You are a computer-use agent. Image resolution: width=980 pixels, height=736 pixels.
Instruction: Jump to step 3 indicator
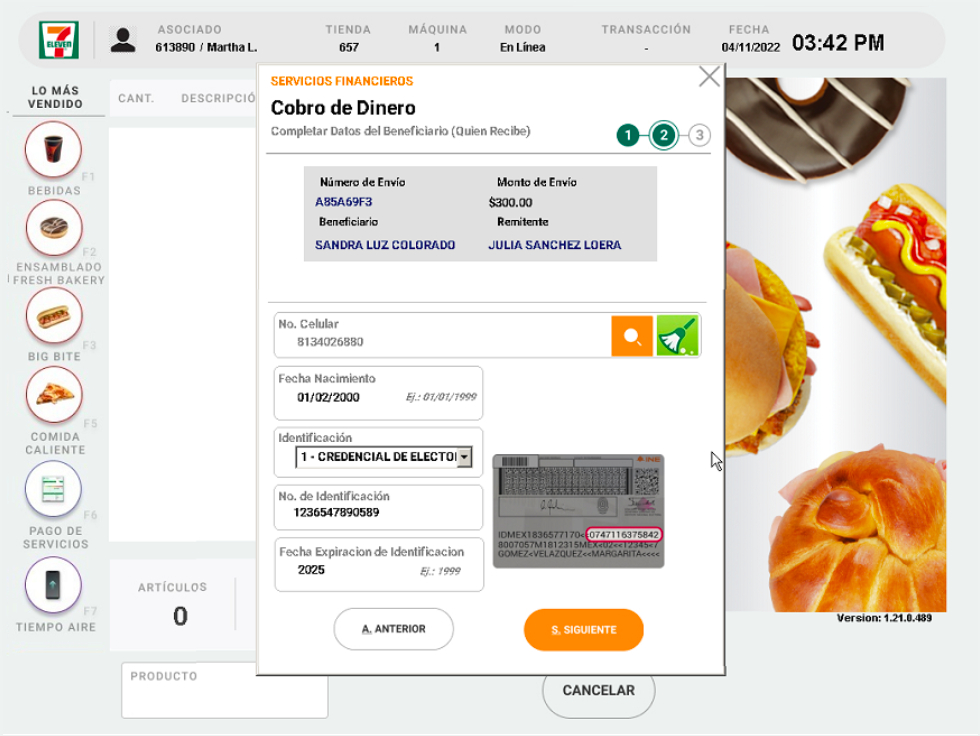point(699,135)
